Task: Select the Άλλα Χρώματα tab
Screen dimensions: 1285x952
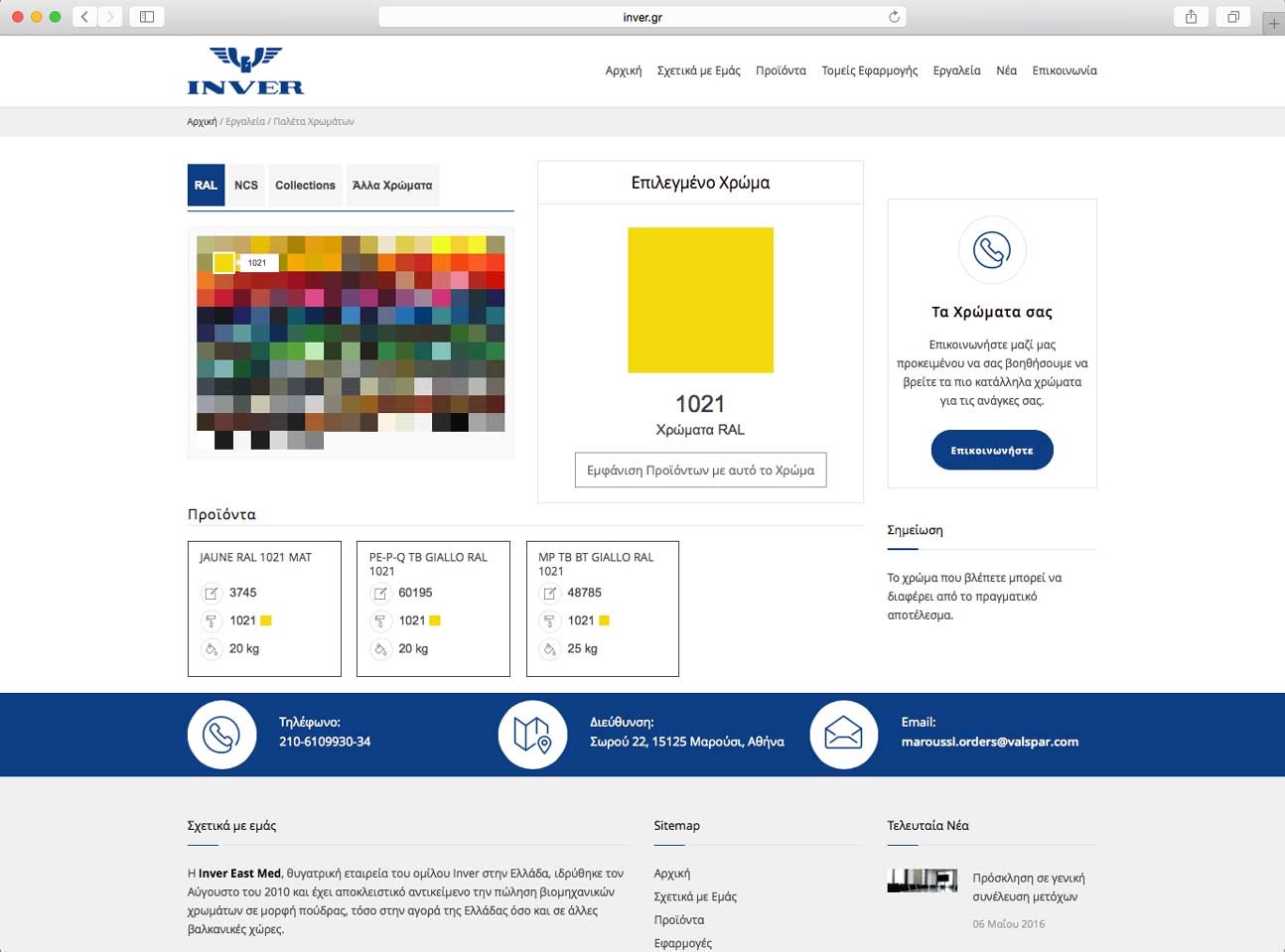Action: click(x=392, y=186)
